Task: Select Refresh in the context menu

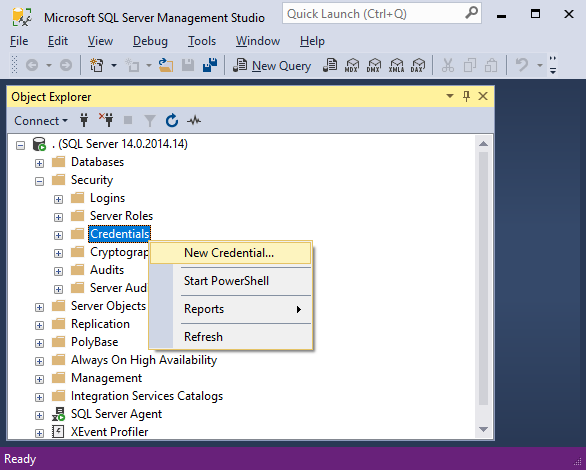Action: click(231, 337)
